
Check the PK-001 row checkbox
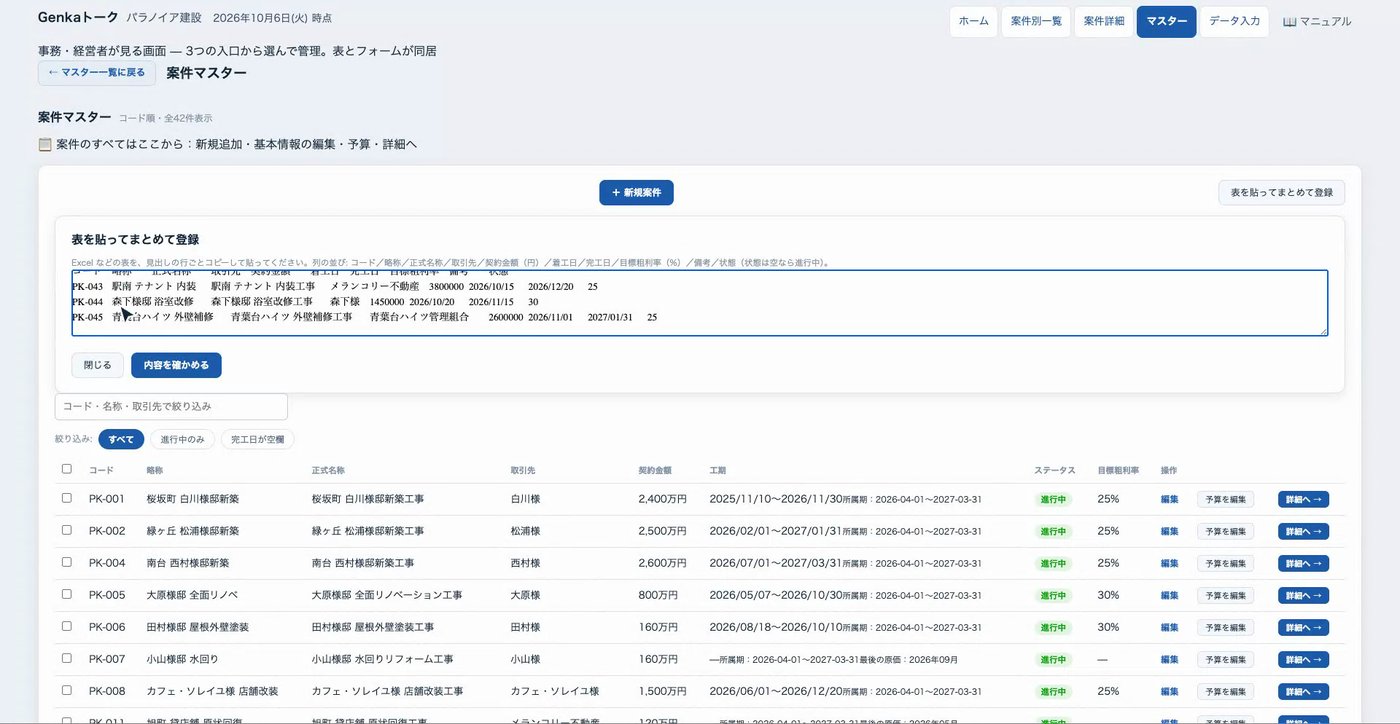point(67,498)
